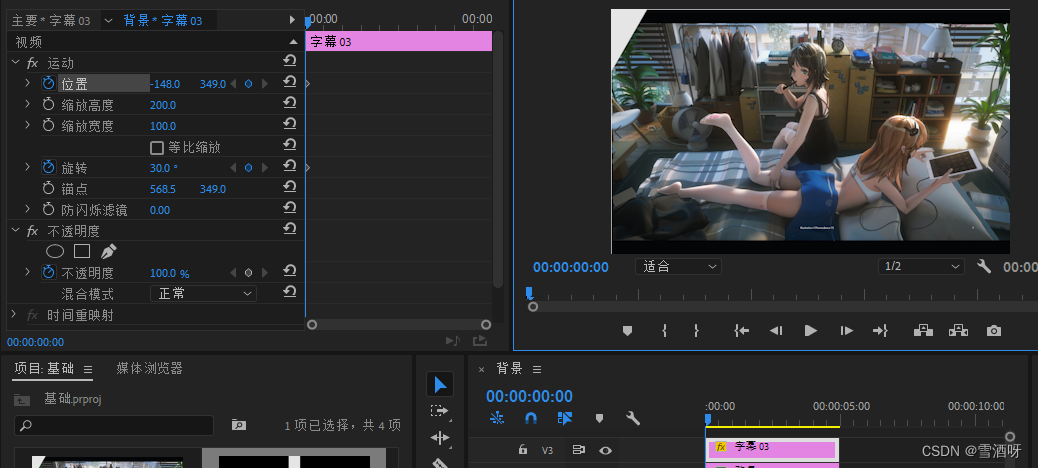Select the Track Select Forward tool

click(x=440, y=411)
